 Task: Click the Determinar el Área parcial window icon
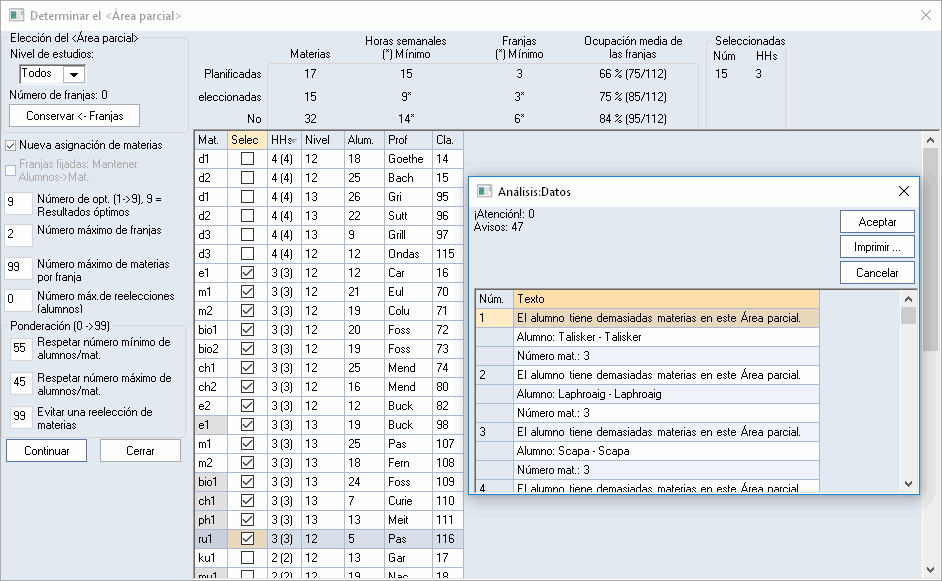point(16,15)
